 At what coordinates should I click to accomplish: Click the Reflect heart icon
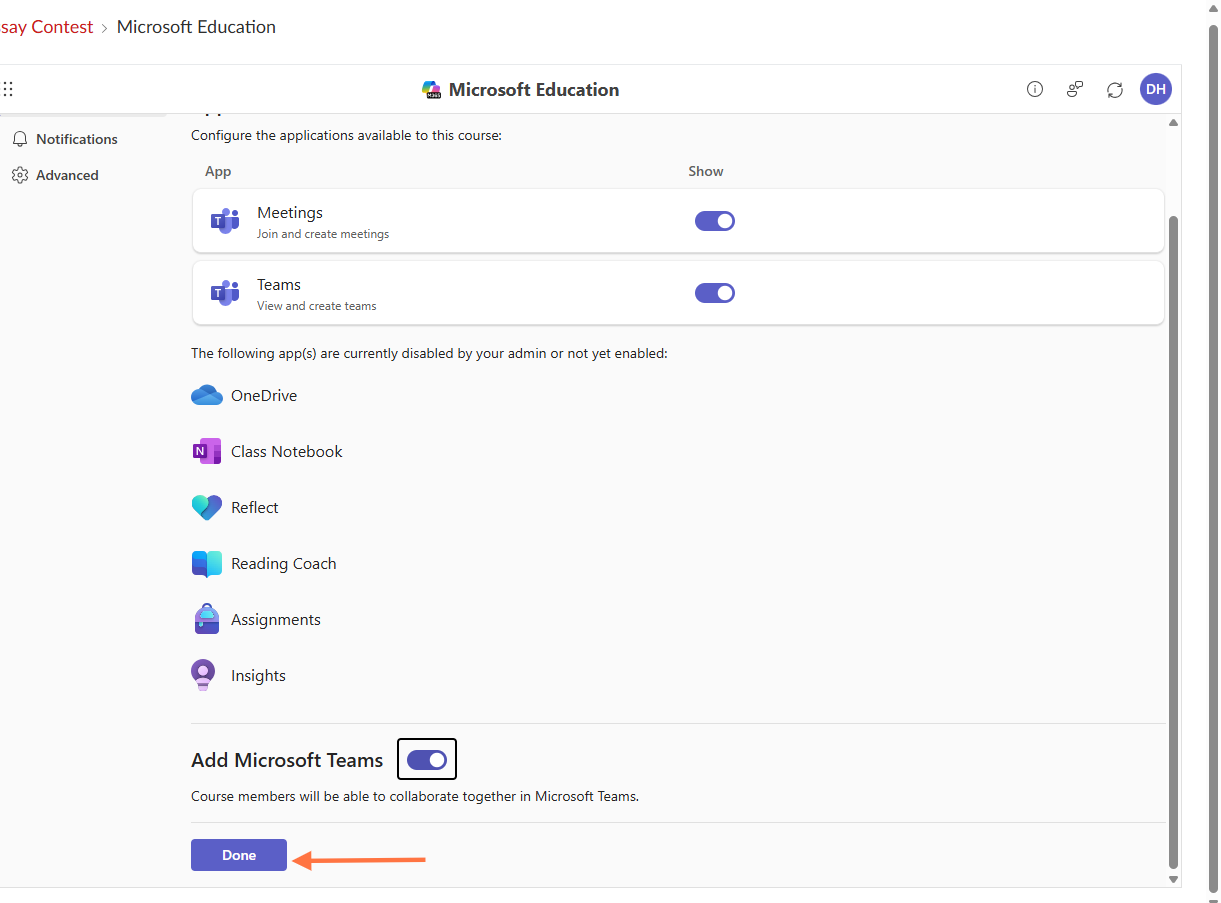tap(207, 507)
